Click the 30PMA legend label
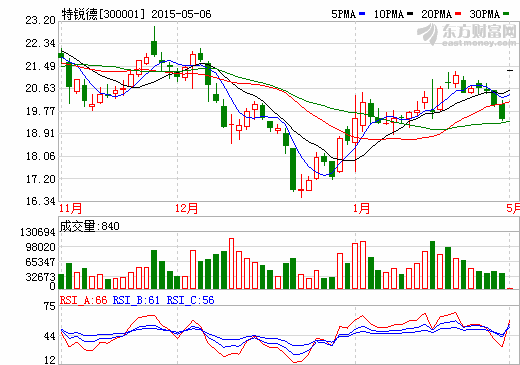This screenshot has width=520, height=365. point(485,14)
